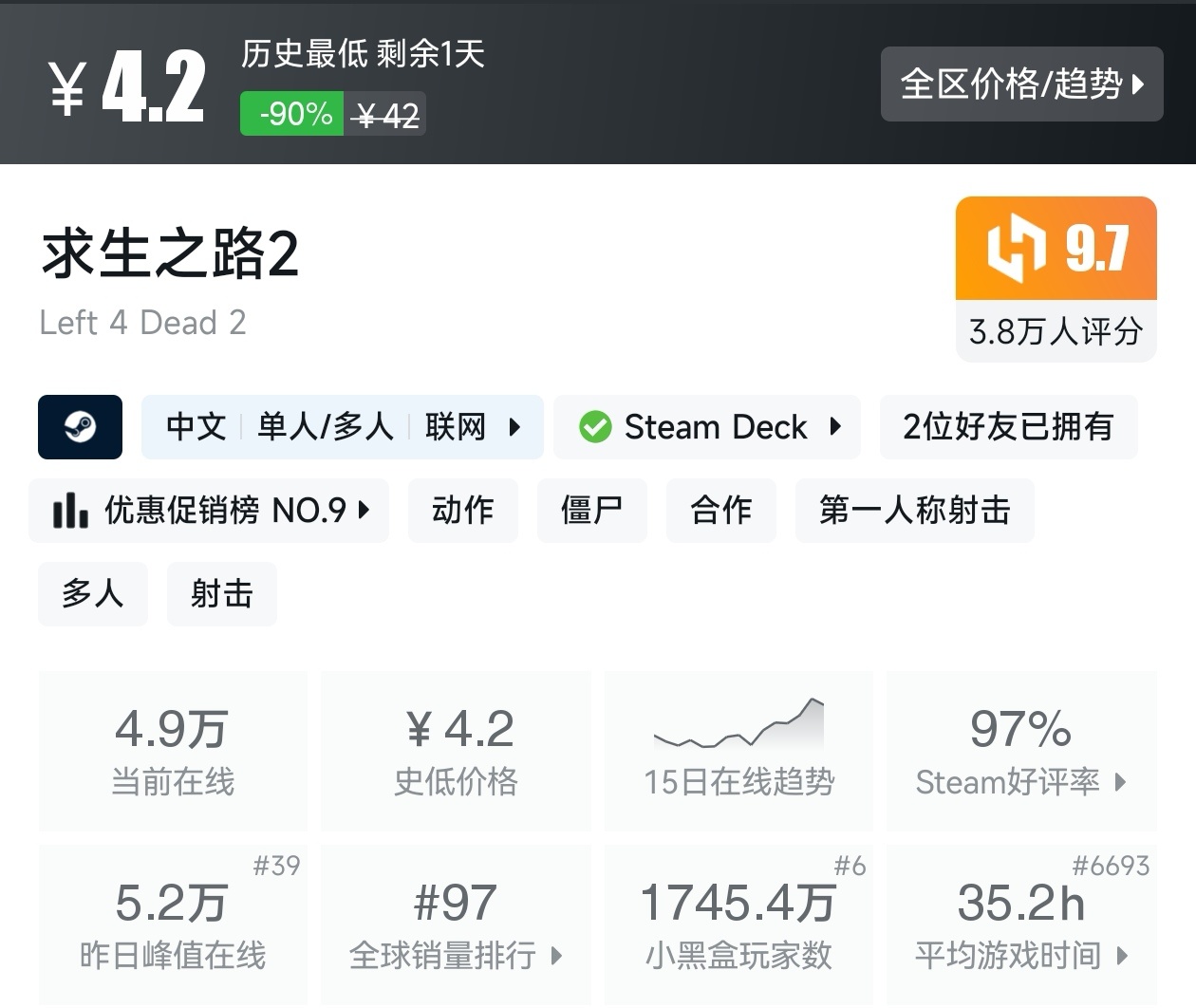Choose the 第一人称射击 tag

click(x=914, y=511)
